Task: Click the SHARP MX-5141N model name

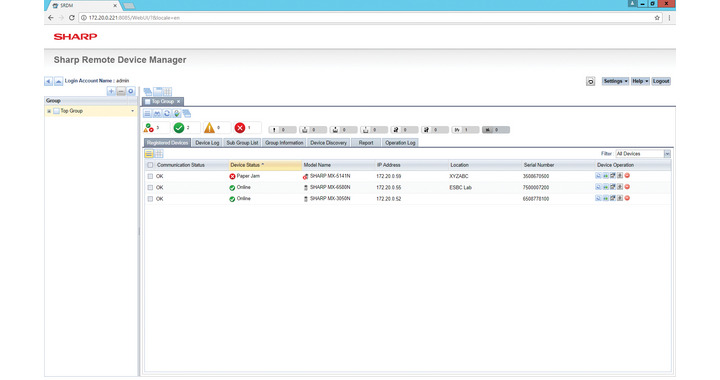Action: coord(330,176)
